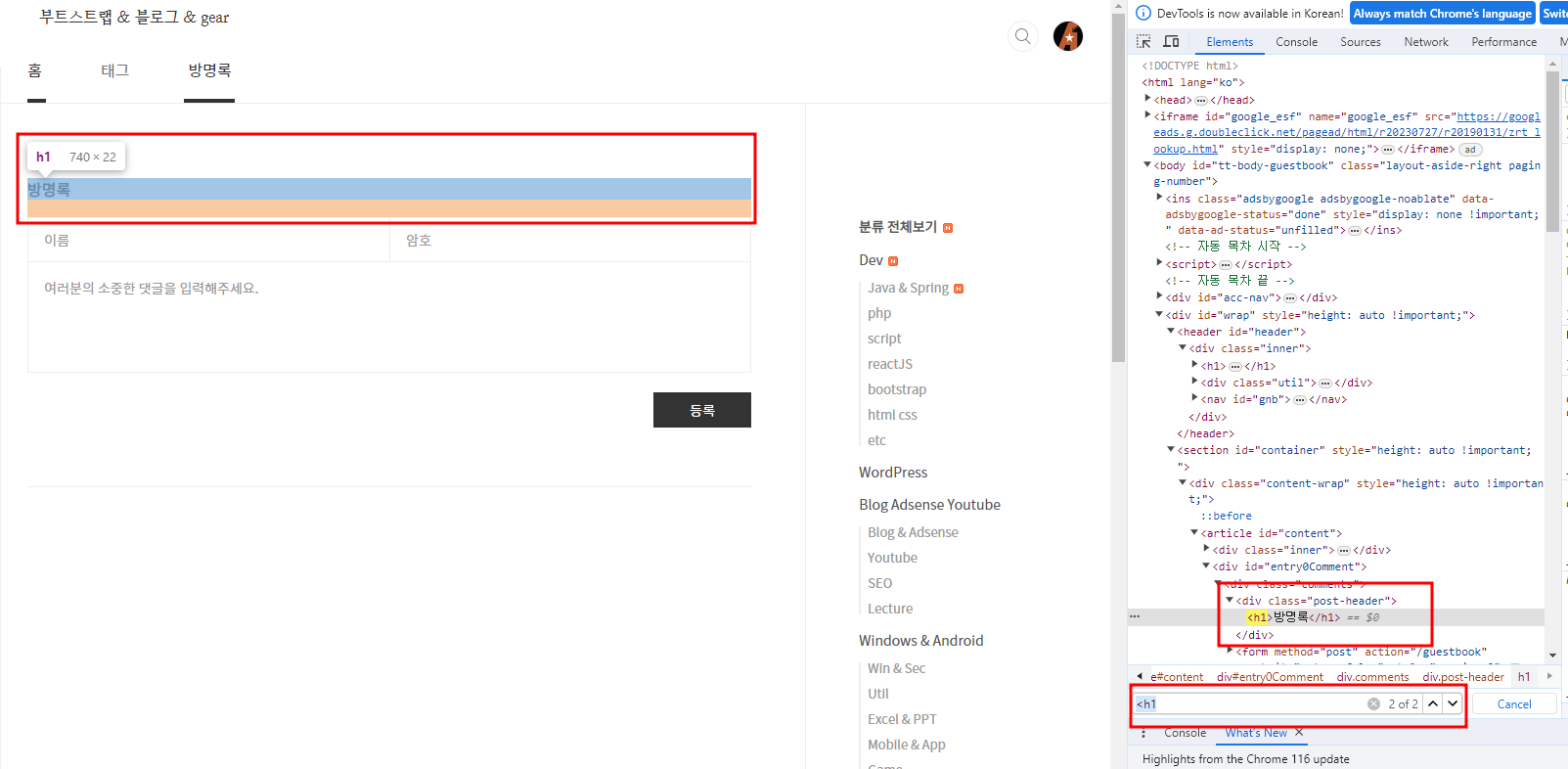Click the DevTools find input containing <h1
1568x769 pixels.
point(1249,703)
